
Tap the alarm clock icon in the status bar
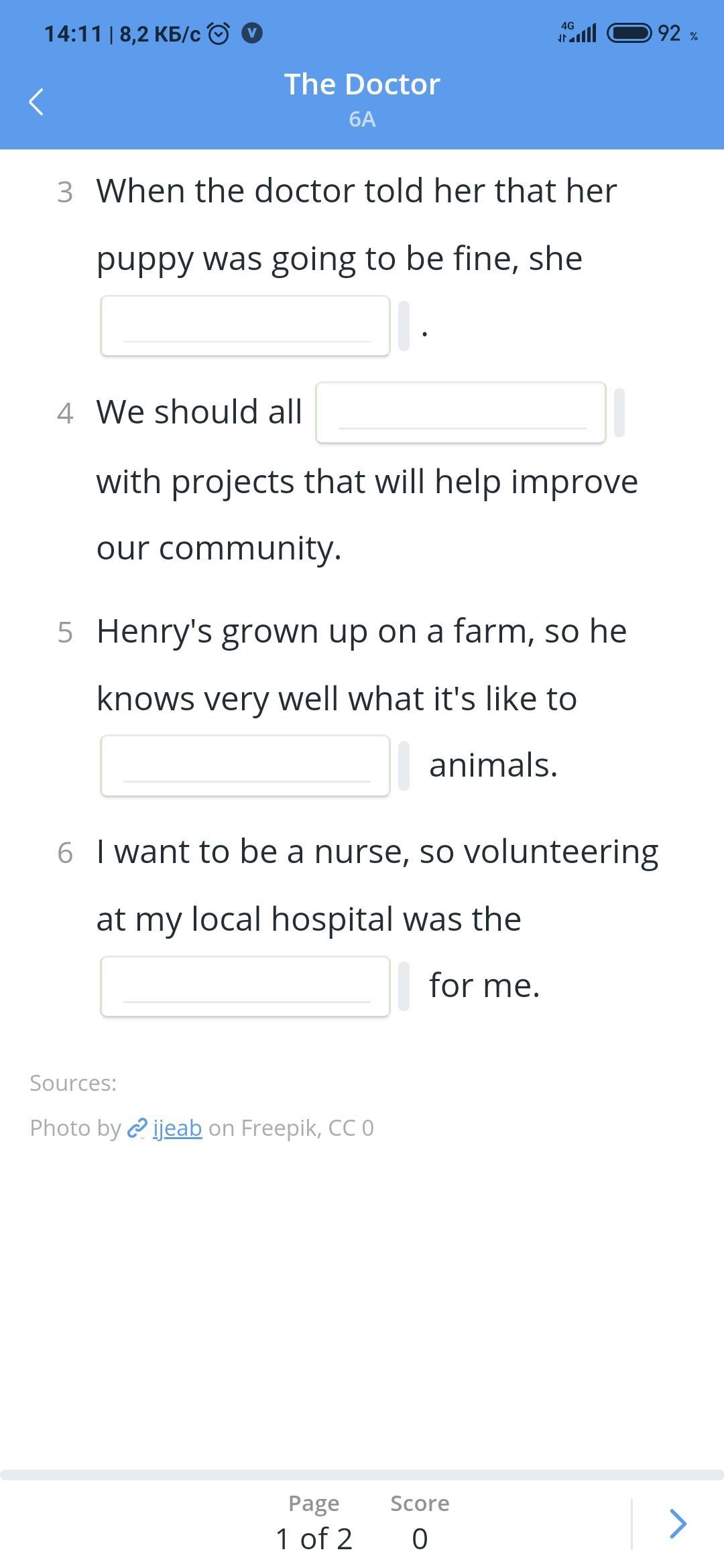[x=219, y=33]
